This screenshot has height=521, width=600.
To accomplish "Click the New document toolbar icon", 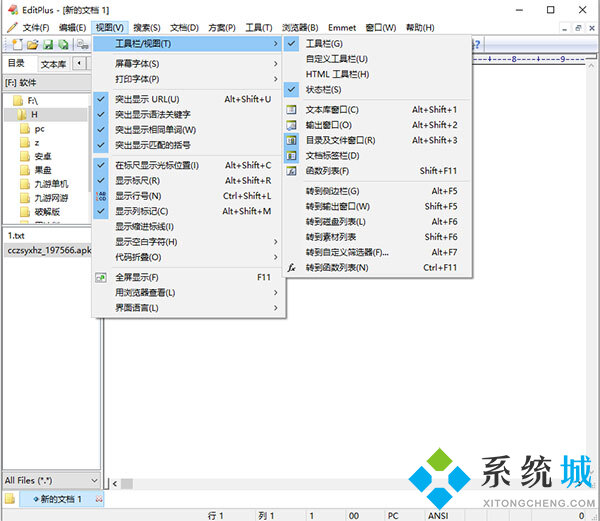I will click(x=17, y=45).
